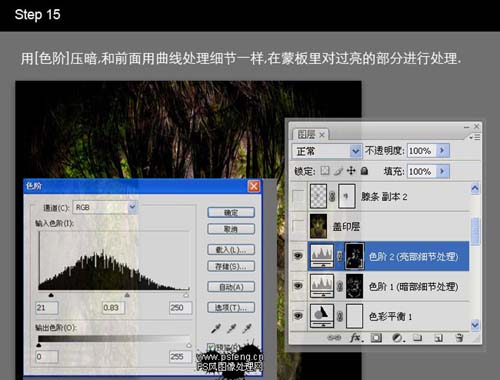The width and height of the screenshot is (500, 380).
Task: Click the 选项(T)... button
Action: [231, 308]
